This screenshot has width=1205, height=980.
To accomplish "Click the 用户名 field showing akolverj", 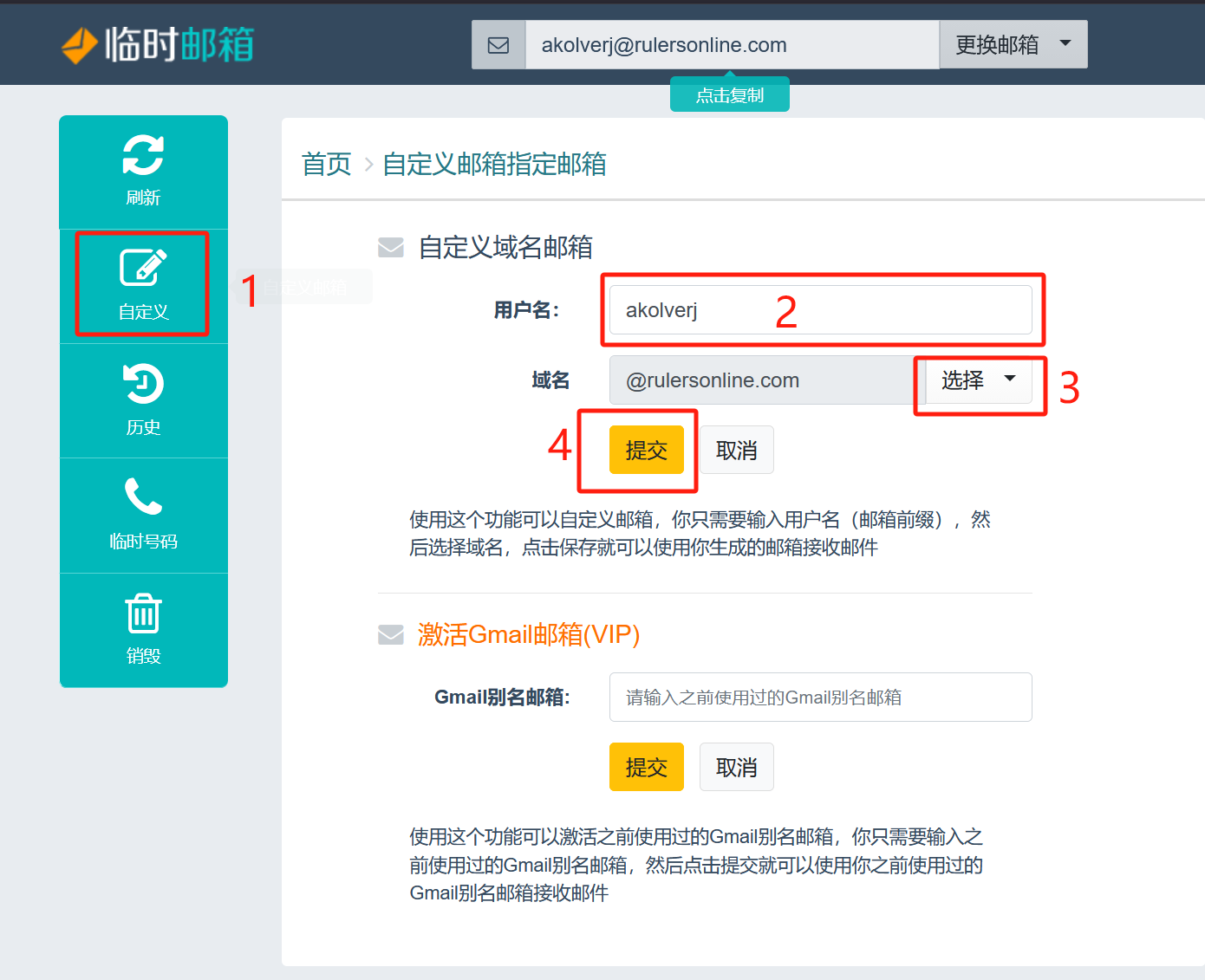I will pyautogui.click(x=821, y=310).
